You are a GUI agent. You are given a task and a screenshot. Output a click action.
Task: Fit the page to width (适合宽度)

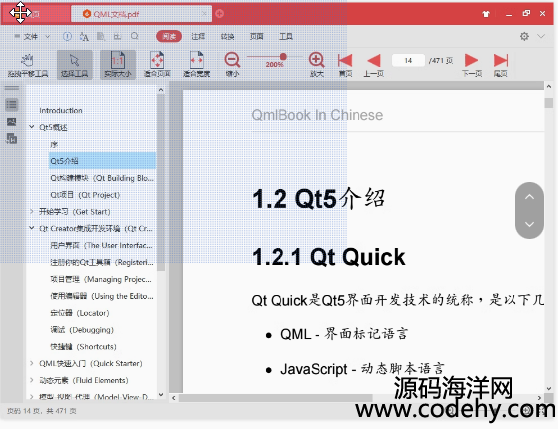coord(196,65)
